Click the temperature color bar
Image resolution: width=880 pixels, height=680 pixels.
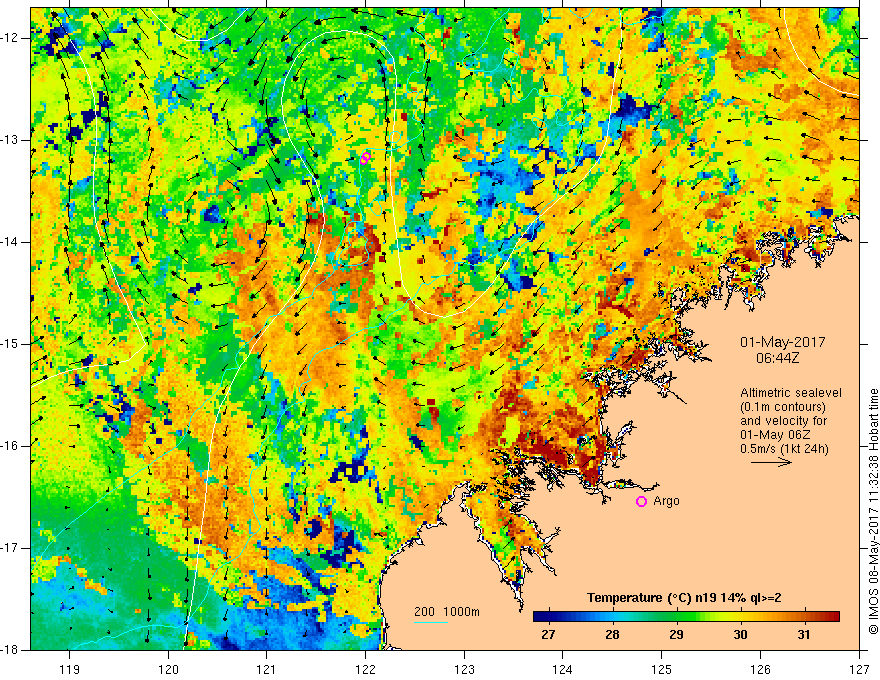(686, 617)
